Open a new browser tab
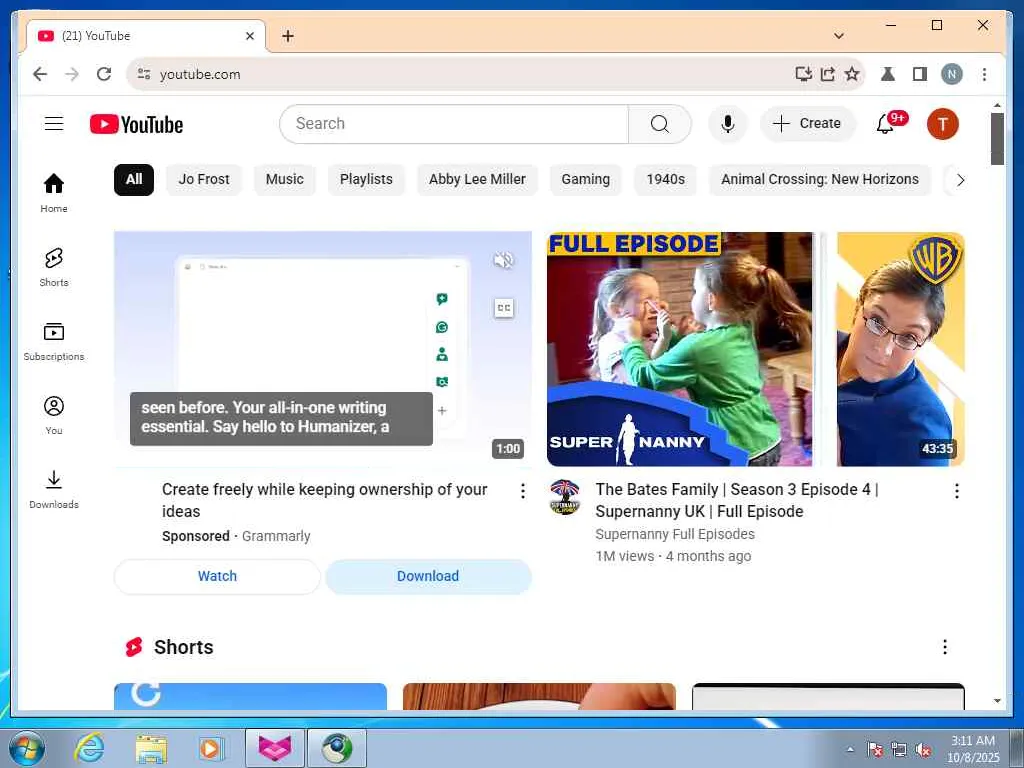 tap(287, 36)
